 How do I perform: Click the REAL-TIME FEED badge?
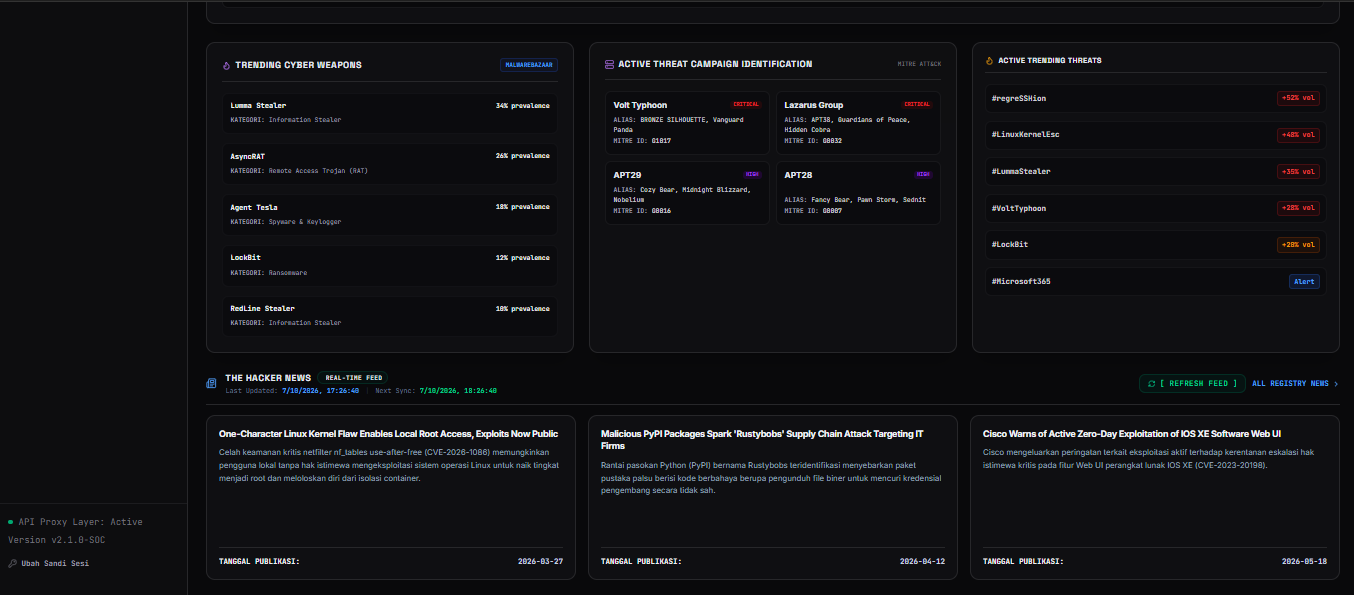(x=354, y=378)
